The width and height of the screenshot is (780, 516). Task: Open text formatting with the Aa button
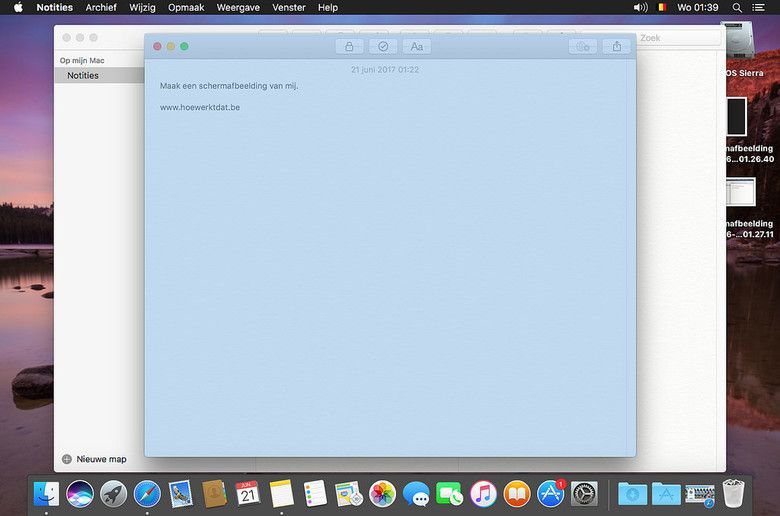tap(417, 47)
